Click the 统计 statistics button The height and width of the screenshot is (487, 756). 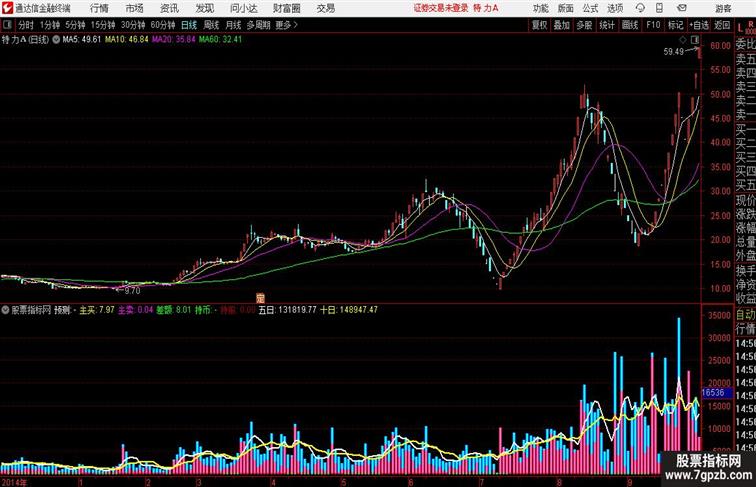click(607, 25)
